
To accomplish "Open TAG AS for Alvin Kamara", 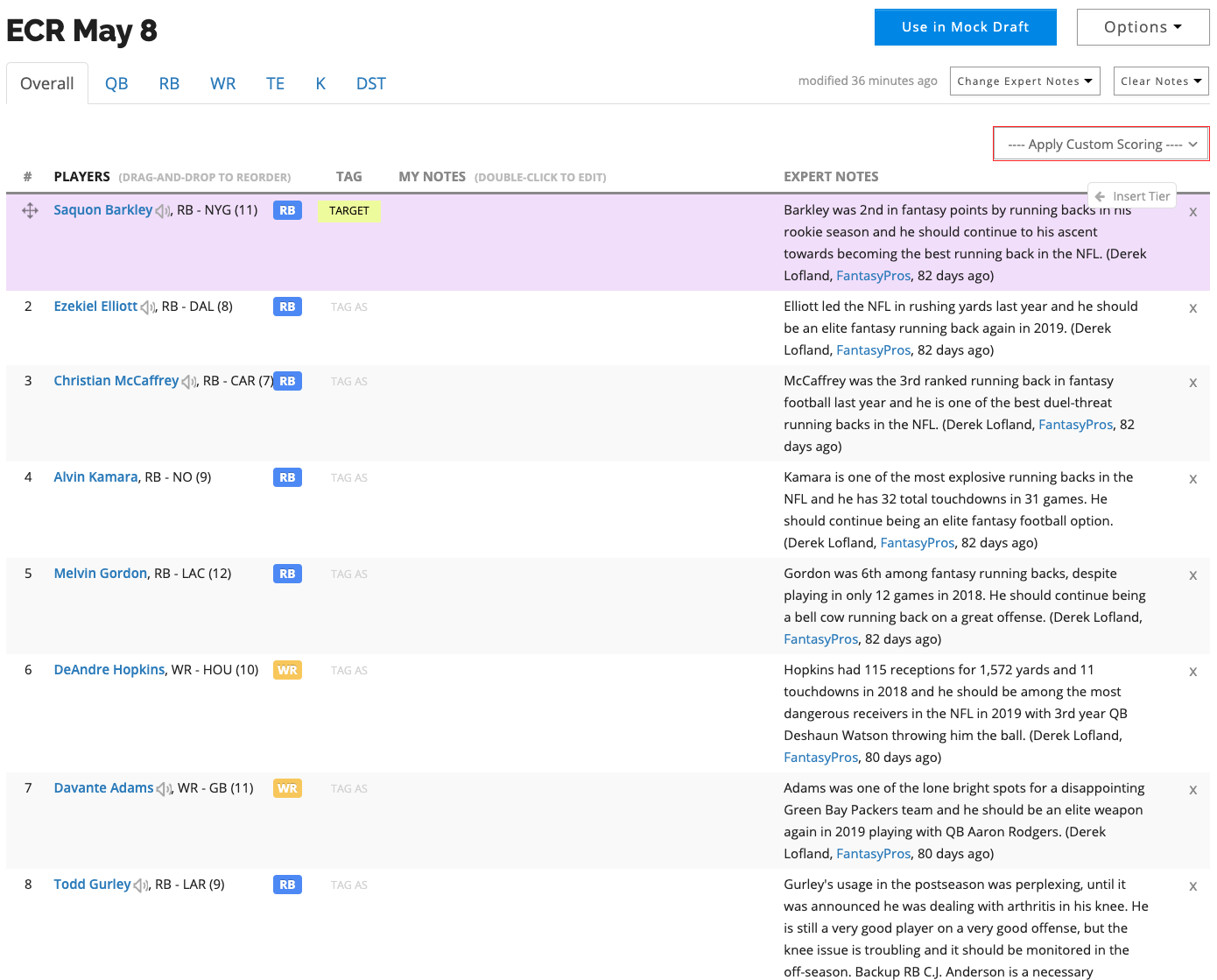I will click(349, 478).
